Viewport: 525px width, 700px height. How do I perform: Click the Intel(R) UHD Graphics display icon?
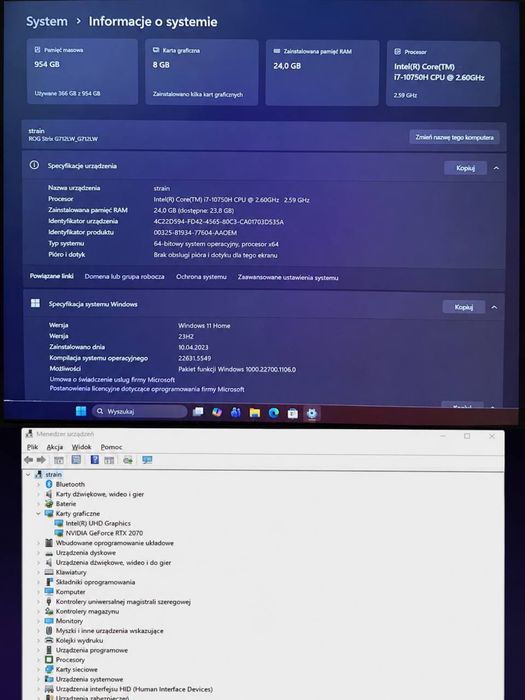(x=58, y=523)
